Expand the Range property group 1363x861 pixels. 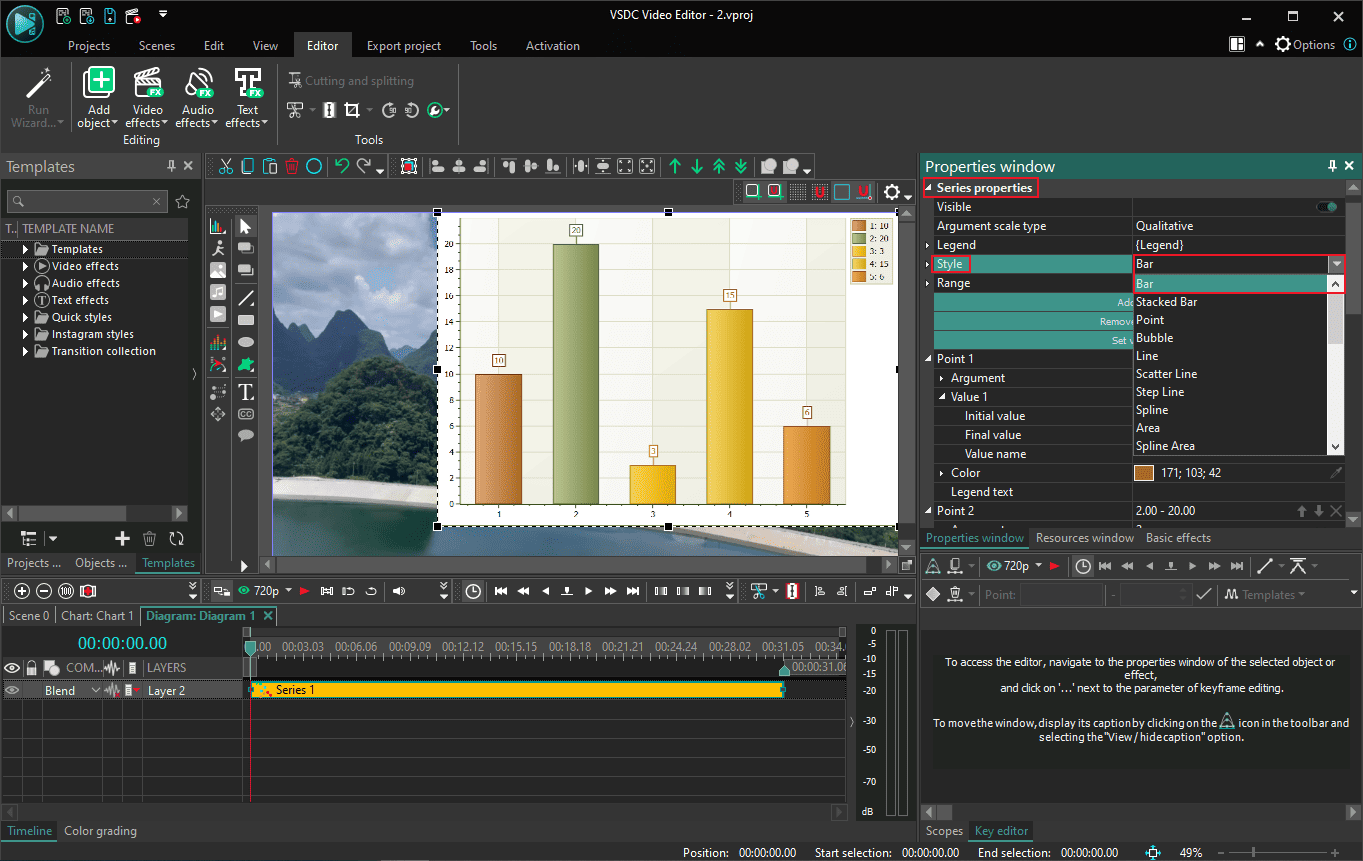(x=927, y=283)
